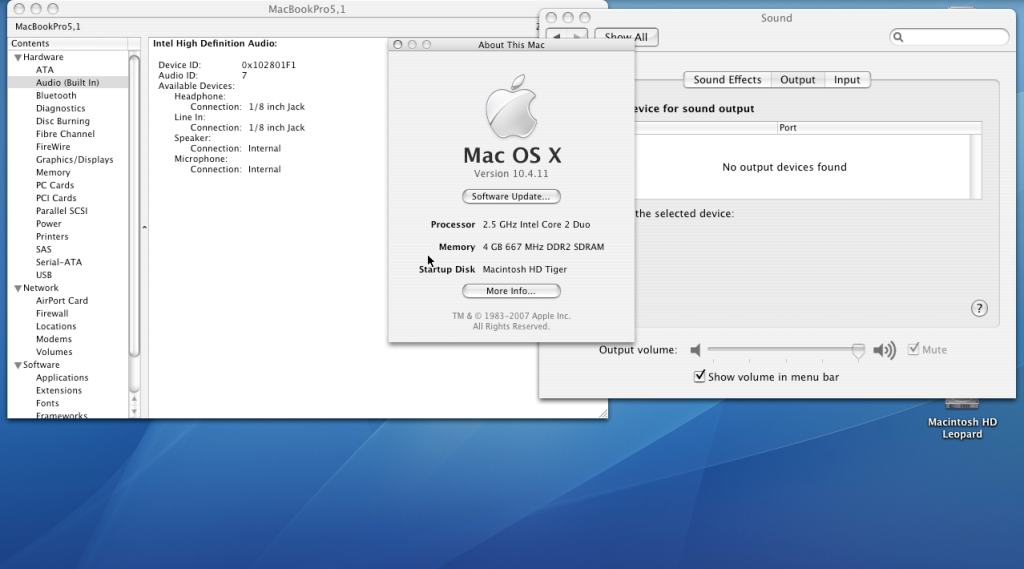Adjust the Output volume slider knob

click(858, 350)
